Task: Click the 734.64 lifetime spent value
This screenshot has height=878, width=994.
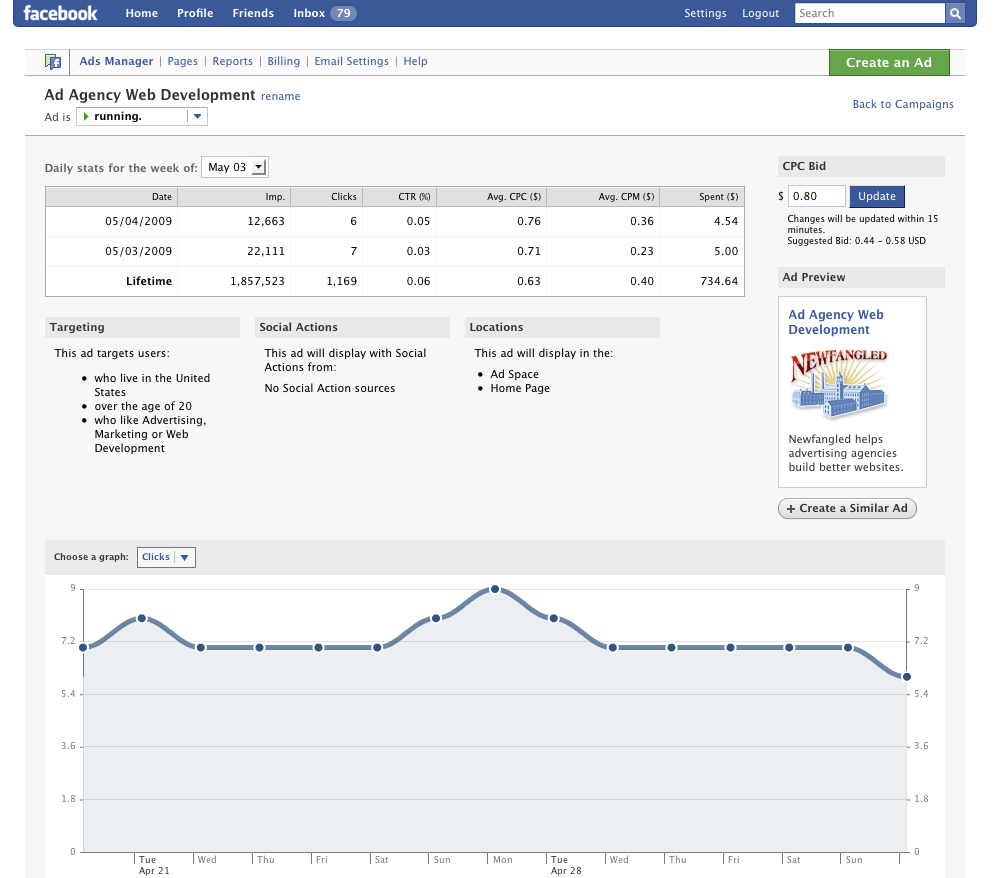Action: pyautogui.click(x=719, y=281)
